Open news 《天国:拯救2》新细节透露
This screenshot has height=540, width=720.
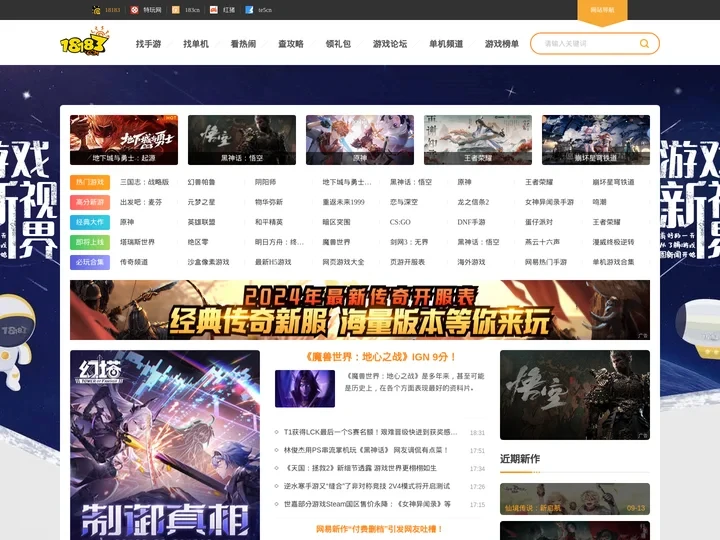tap(360, 468)
